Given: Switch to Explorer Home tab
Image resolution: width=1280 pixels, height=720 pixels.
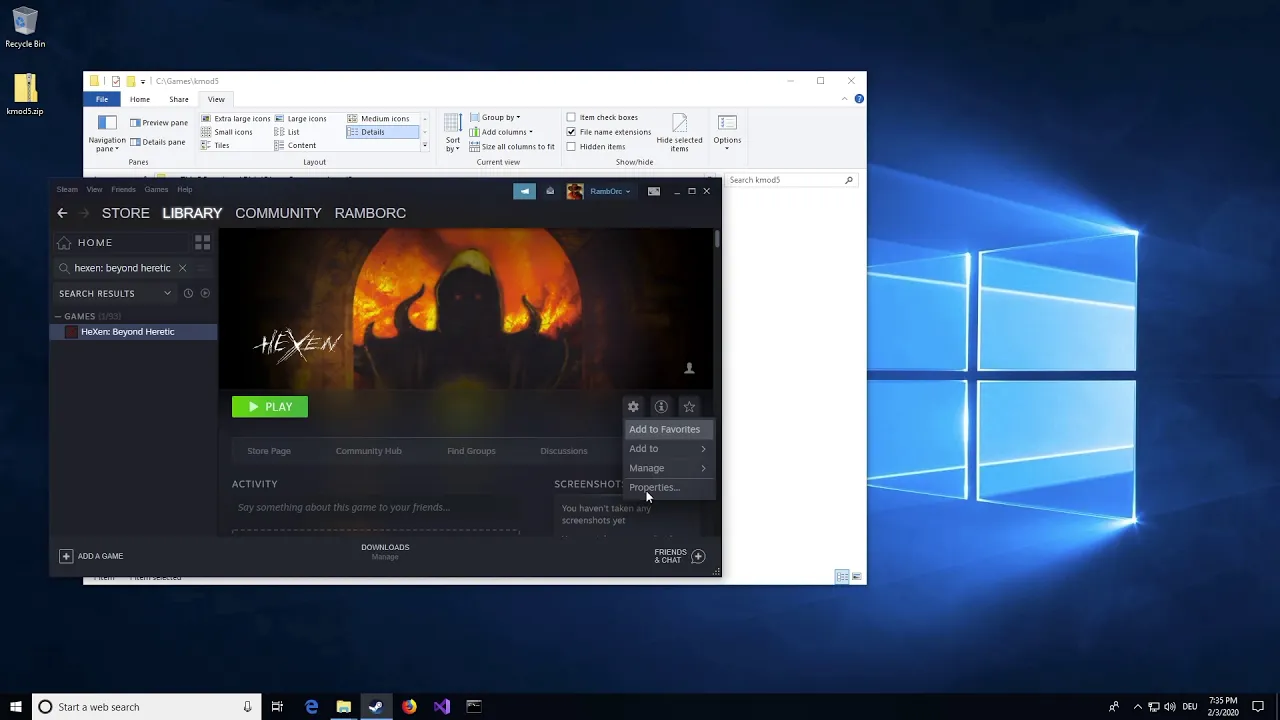Looking at the screenshot, I should tap(139, 99).
